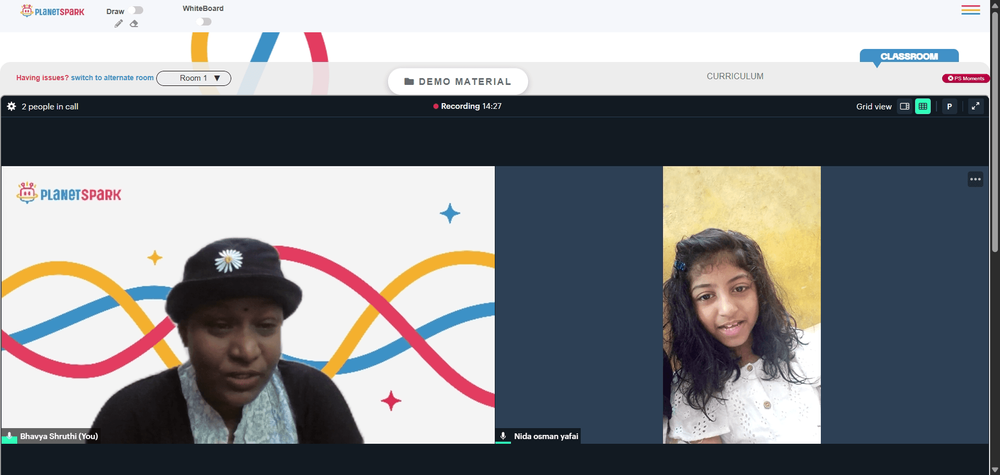Click switch to alternate room link
The height and width of the screenshot is (475, 1000).
pos(112,78)
